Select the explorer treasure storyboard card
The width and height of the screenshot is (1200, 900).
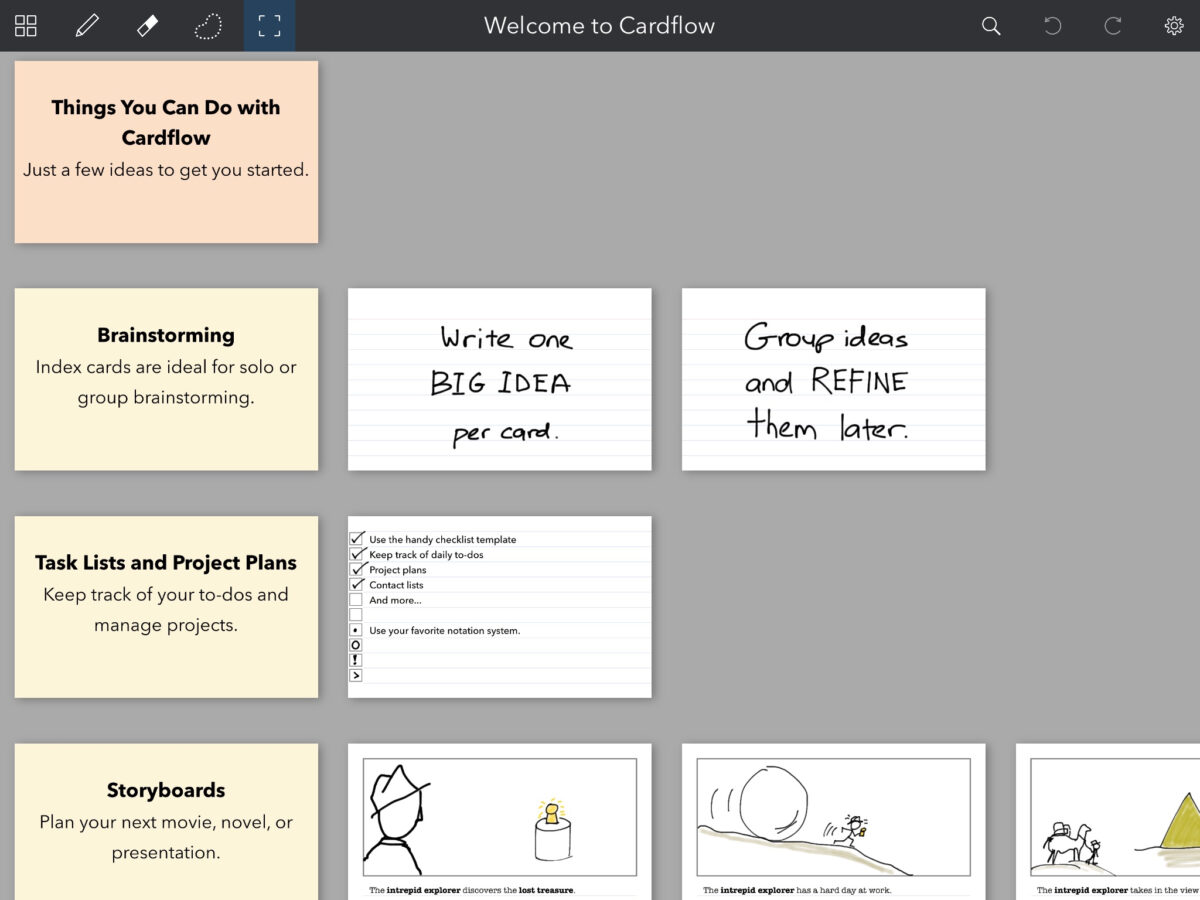pos(500,820)
